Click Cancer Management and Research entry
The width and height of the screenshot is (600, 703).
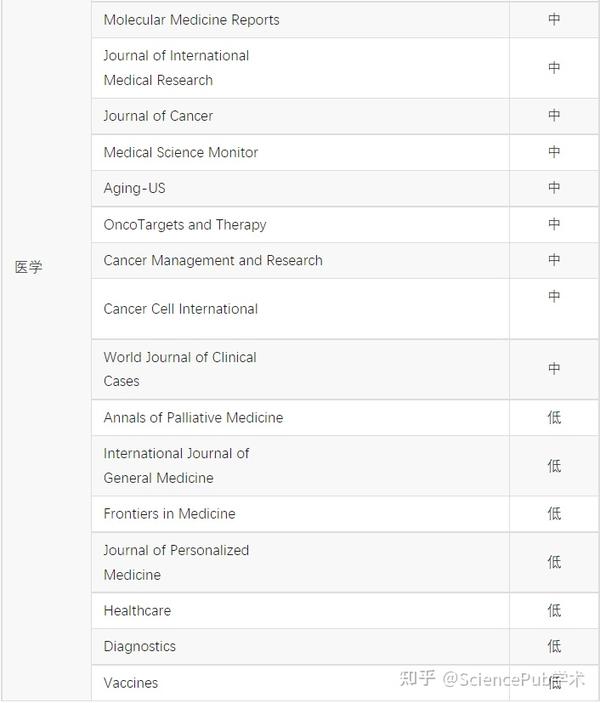pos(213,260)
